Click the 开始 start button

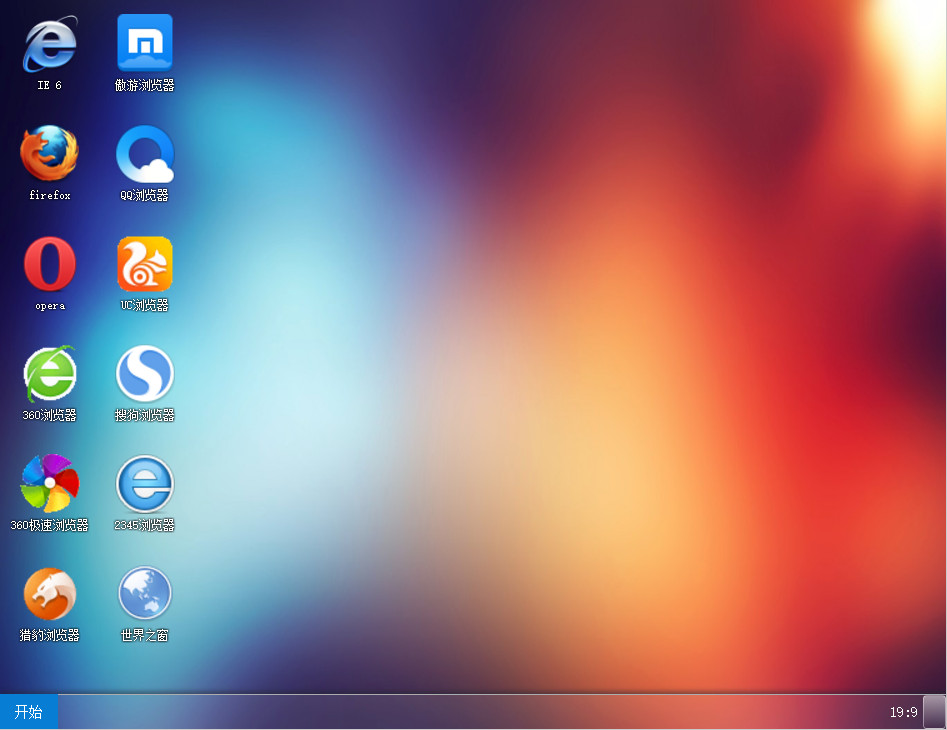29,712
